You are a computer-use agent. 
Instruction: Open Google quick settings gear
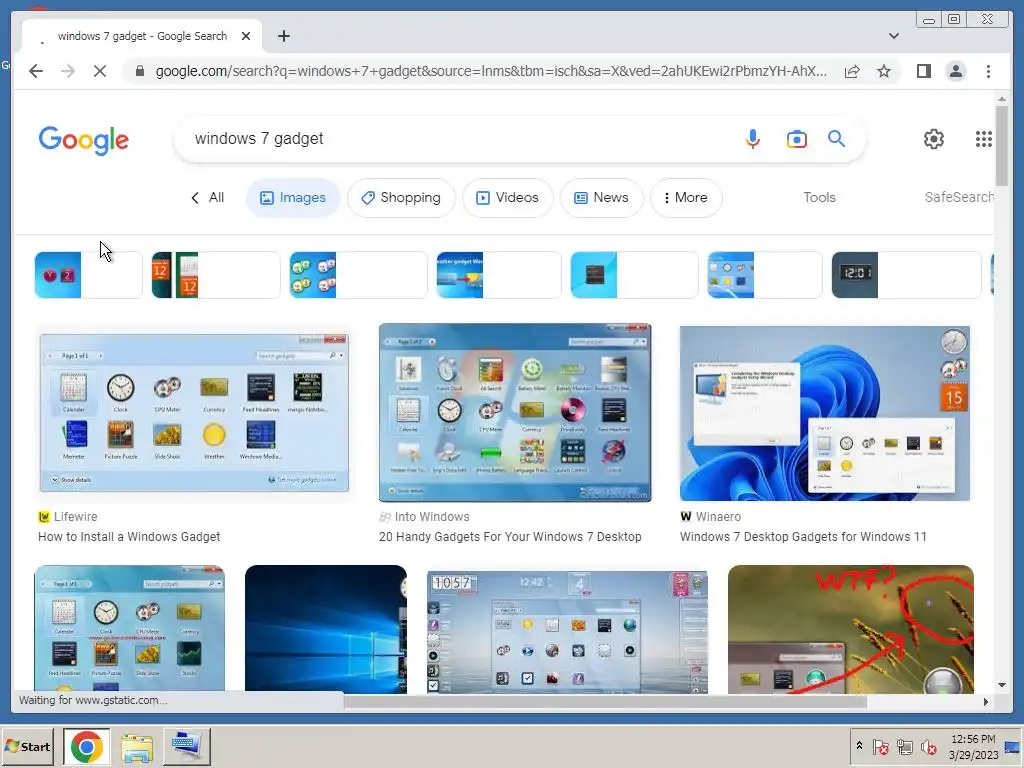click(933, 138)
